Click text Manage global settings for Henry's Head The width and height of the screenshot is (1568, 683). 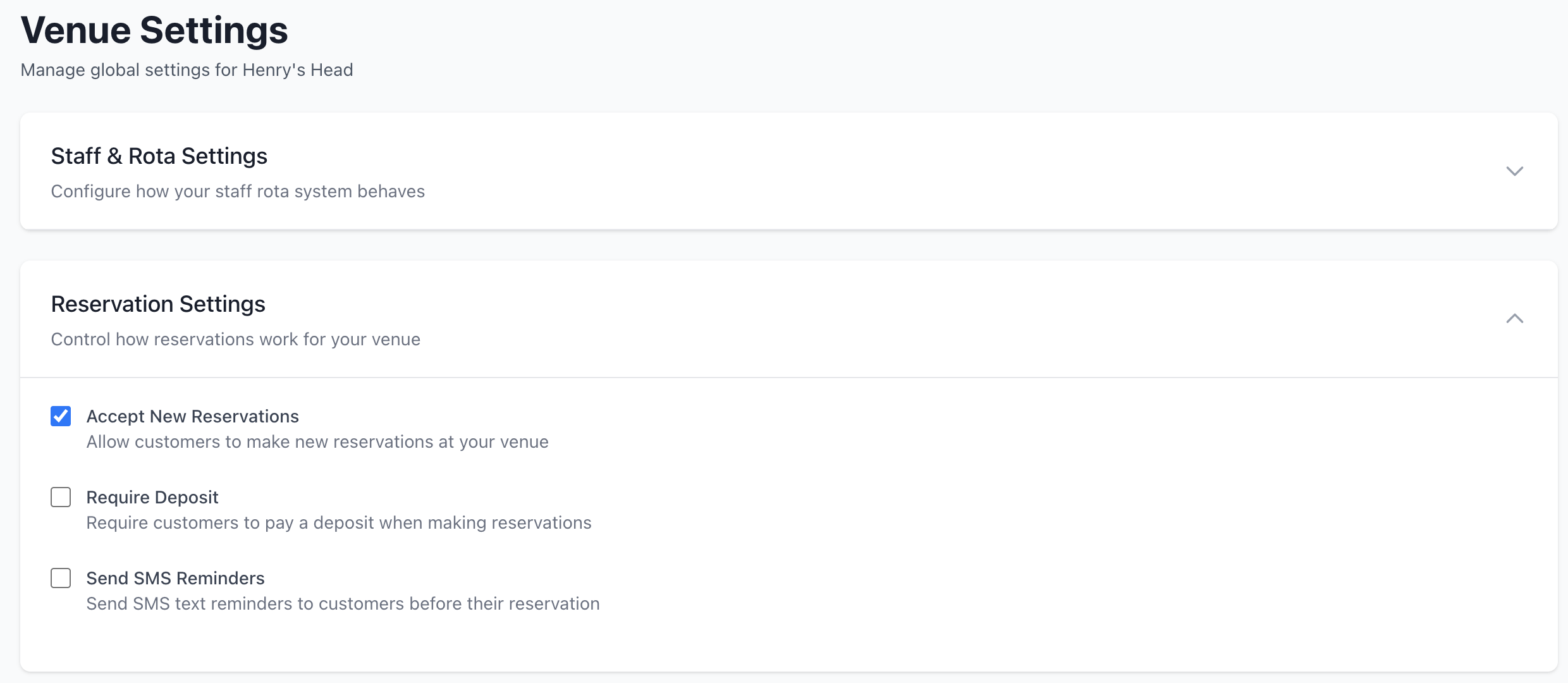tap(187, 70)
